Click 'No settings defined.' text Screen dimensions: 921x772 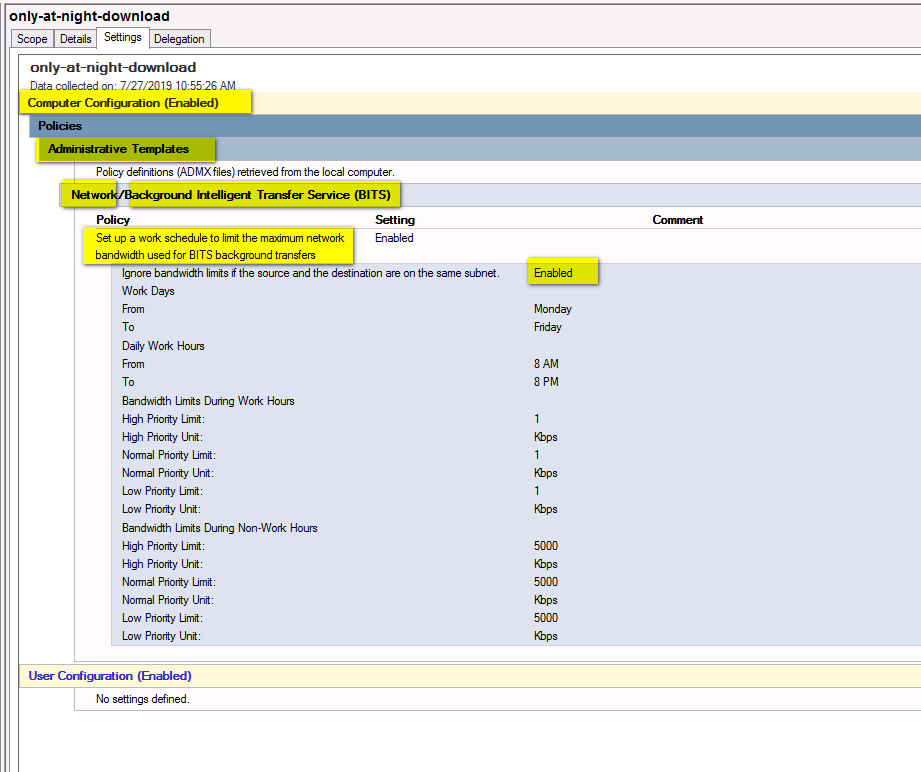(143, 699)
